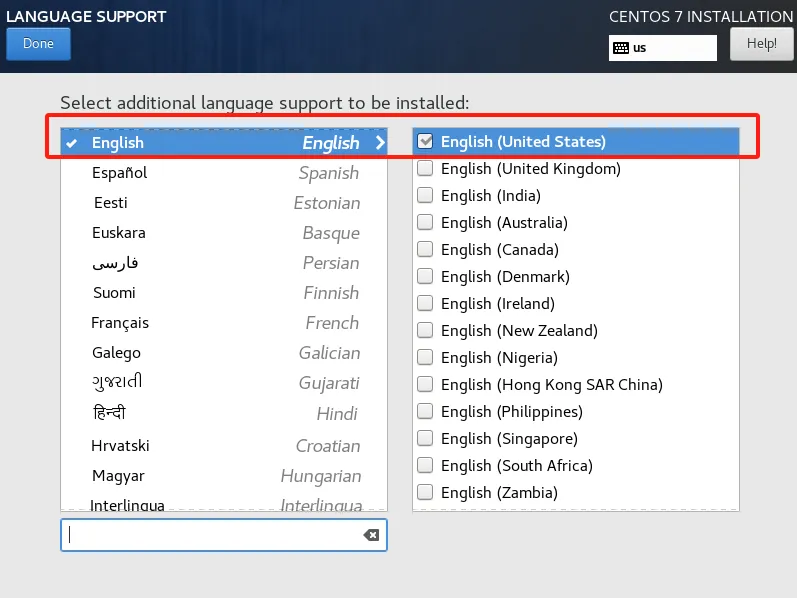Screen dimensions: 797x598
Task: Enable English (Singapore) locale checkbox
Action: click(x=425, y=439)
